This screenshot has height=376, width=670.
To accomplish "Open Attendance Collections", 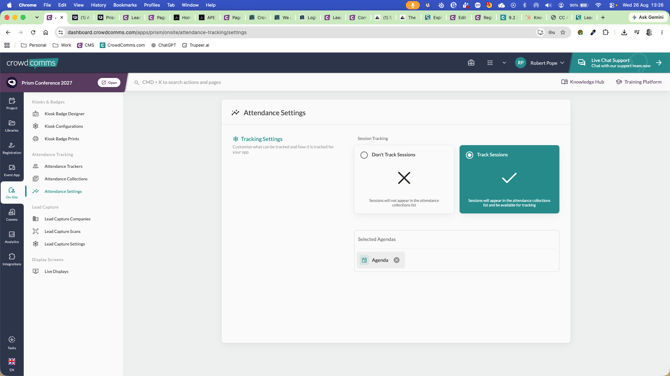I will tap(66, 179).
